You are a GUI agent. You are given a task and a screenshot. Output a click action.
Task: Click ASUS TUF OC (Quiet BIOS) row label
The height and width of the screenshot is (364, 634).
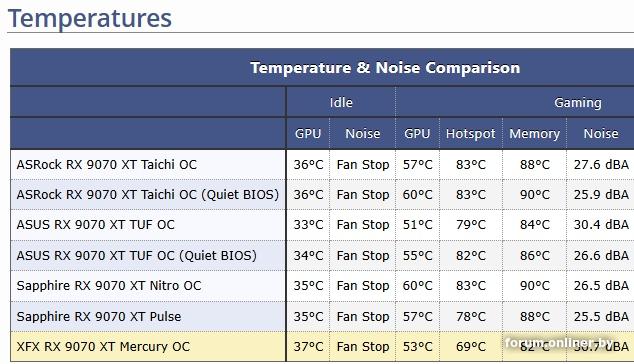[137, 256]
